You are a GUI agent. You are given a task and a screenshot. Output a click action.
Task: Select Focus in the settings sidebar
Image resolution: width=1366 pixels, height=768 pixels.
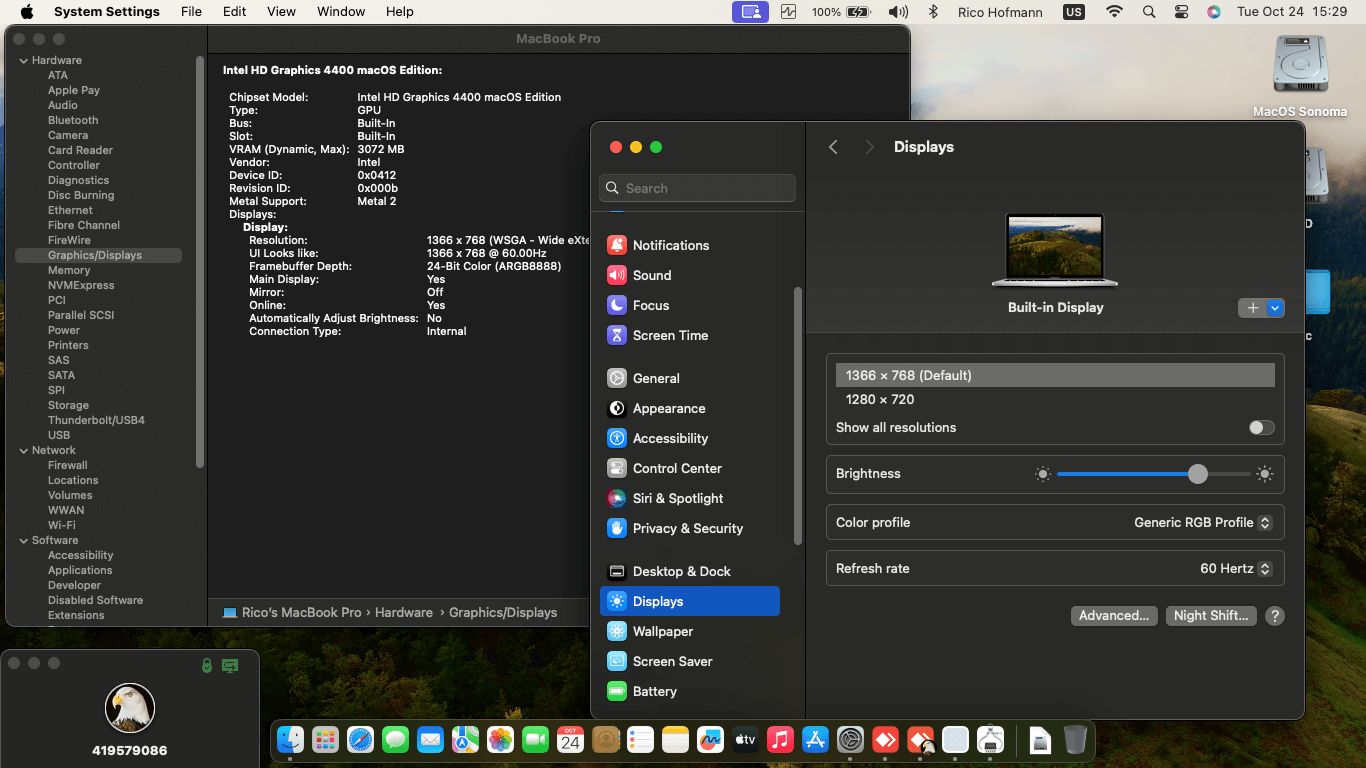click(650, 305)
